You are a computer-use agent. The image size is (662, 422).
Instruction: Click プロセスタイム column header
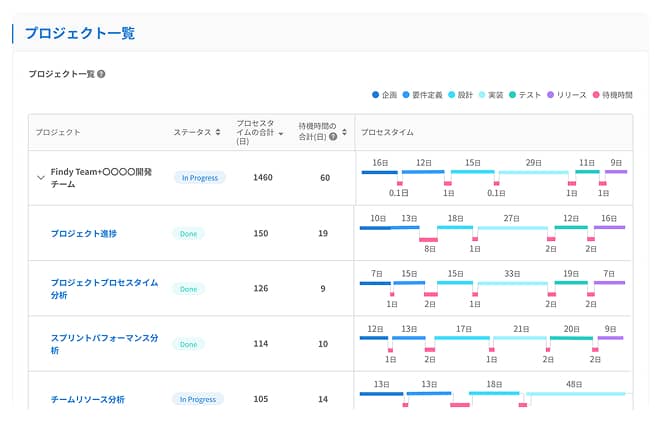[x=387, y=132]
